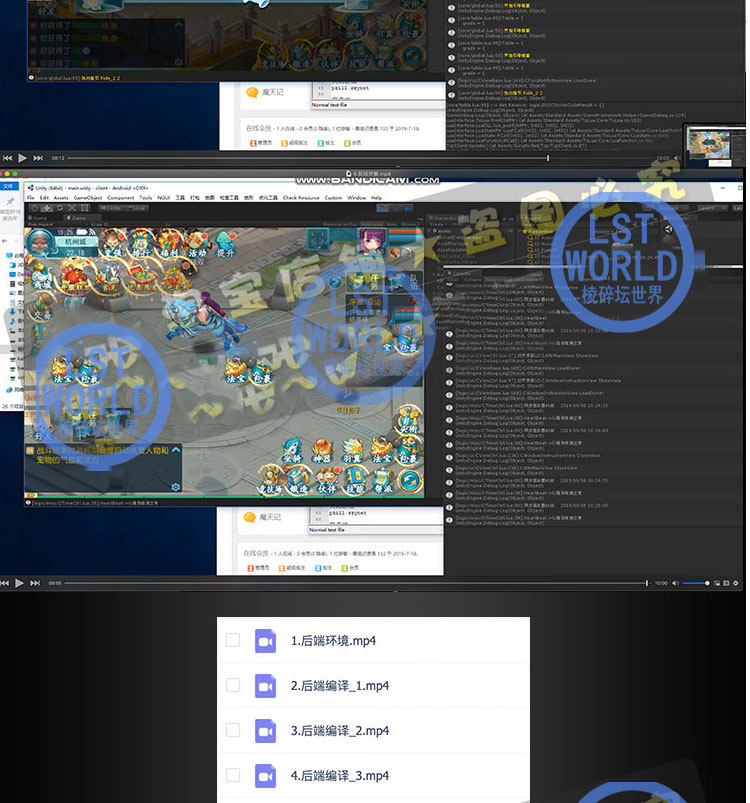Toggle fullscreen in the lower video player
Viewport: 750px width, 803px height.
(726, 583)
